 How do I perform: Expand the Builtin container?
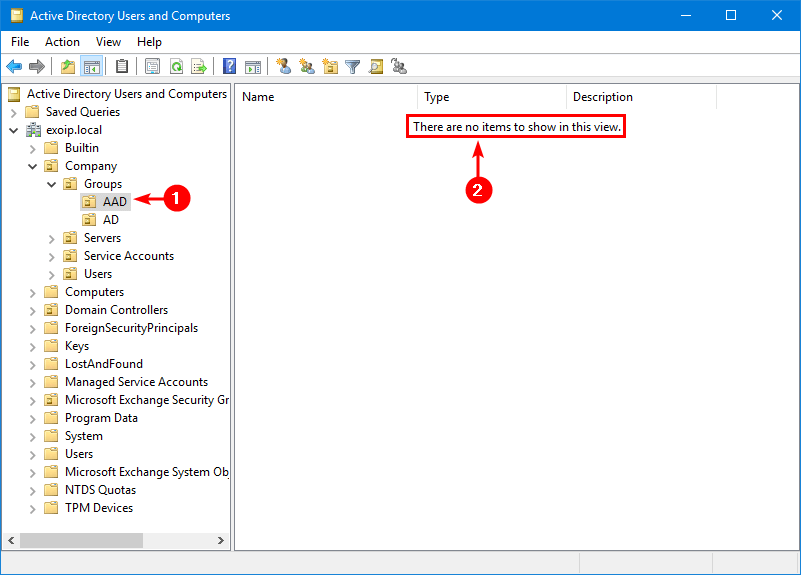pyautogui.click(x=33, y=149)
